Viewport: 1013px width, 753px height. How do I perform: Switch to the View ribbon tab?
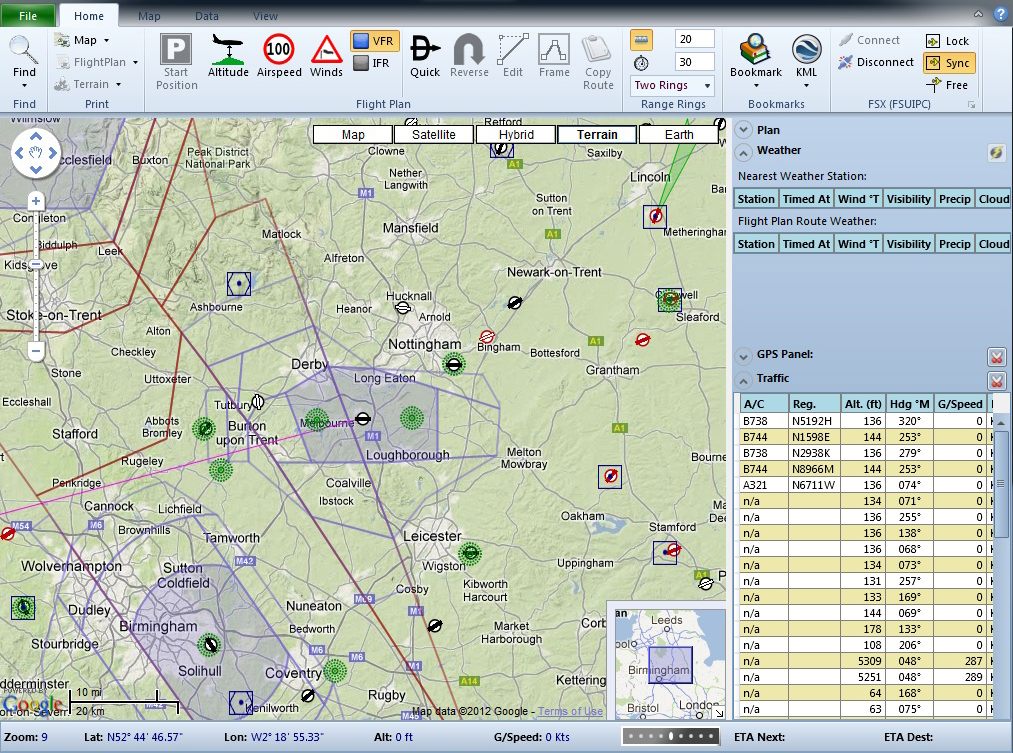(265, 16)
